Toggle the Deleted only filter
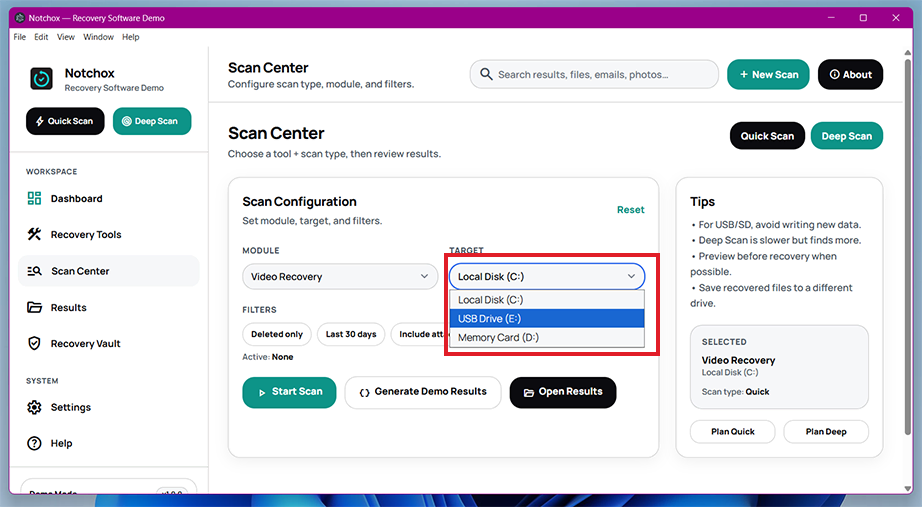Viewport: 922px width, 507px height. 276,334
